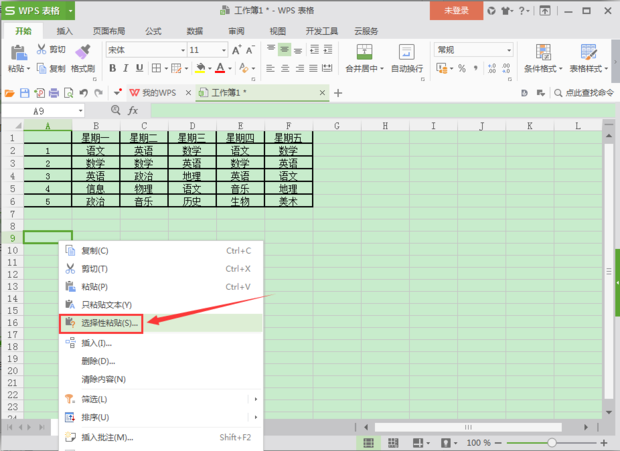This screenshot has height=451, width=620.
Task: Increase font size with A+ icon
Action: tap(236, 50)
